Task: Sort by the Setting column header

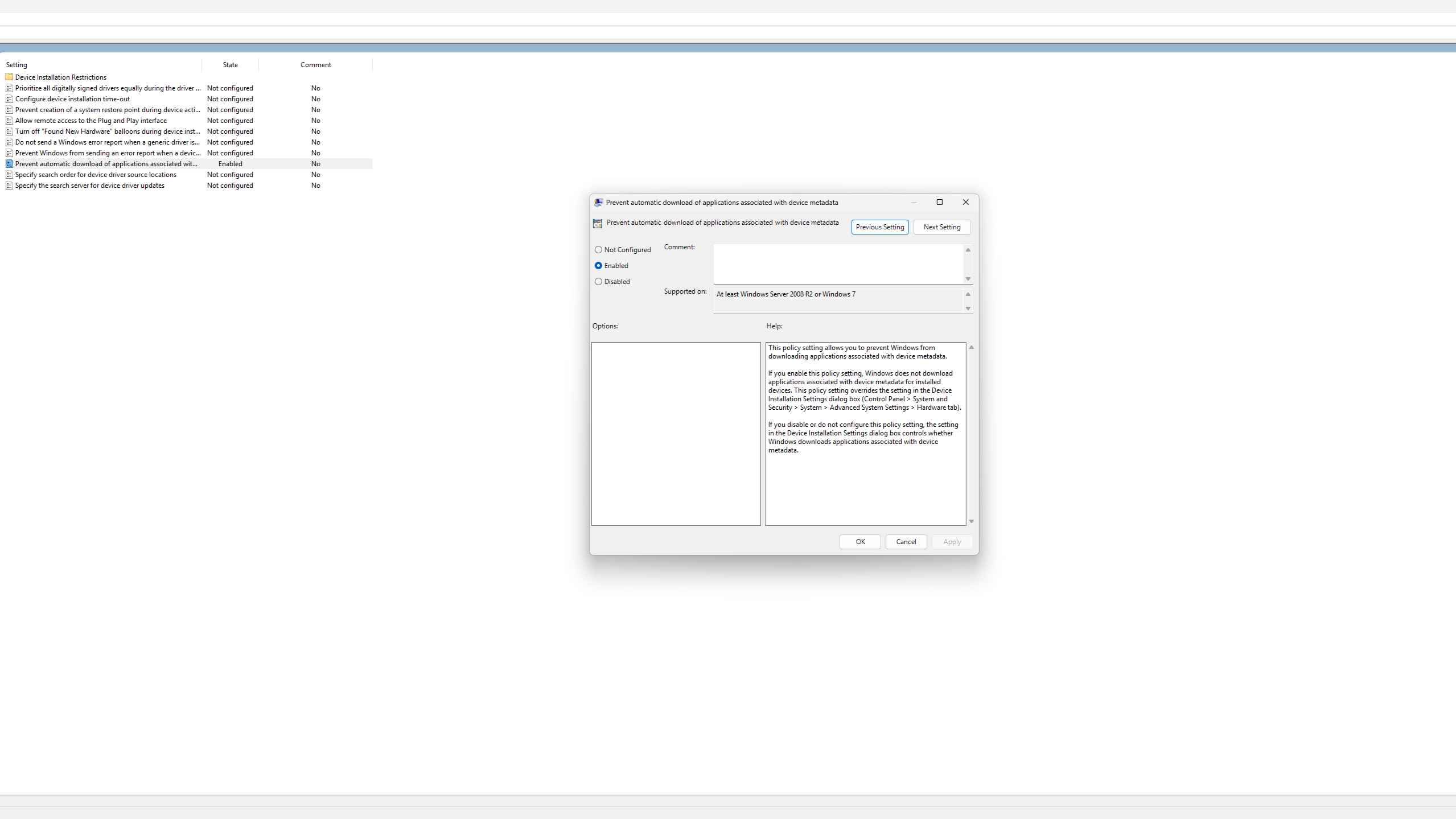Action: (x=101, y=65)
